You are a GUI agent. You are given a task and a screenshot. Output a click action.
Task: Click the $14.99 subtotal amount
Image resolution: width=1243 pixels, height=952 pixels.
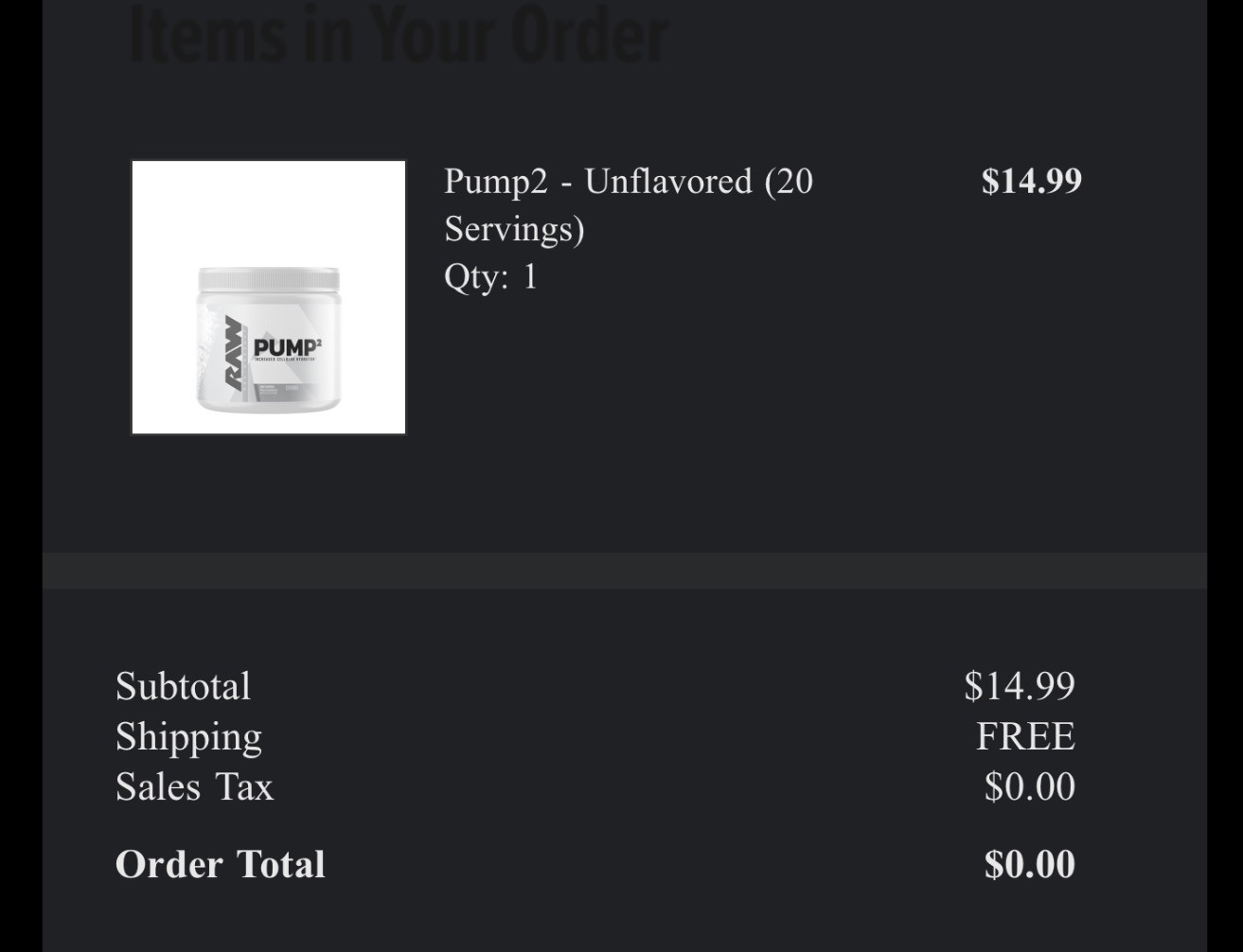click(x=1020, y=686)
